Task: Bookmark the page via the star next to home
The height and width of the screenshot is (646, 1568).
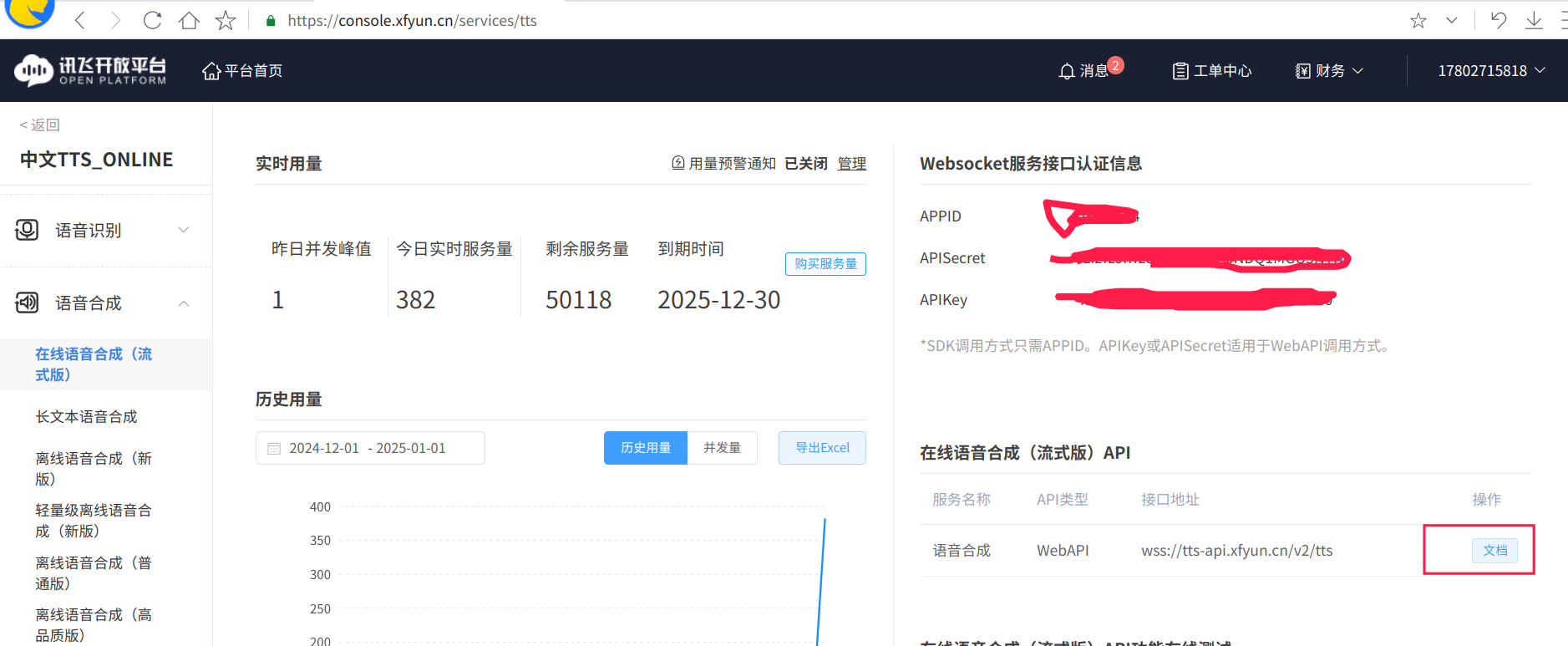Action: pos(226,20)
